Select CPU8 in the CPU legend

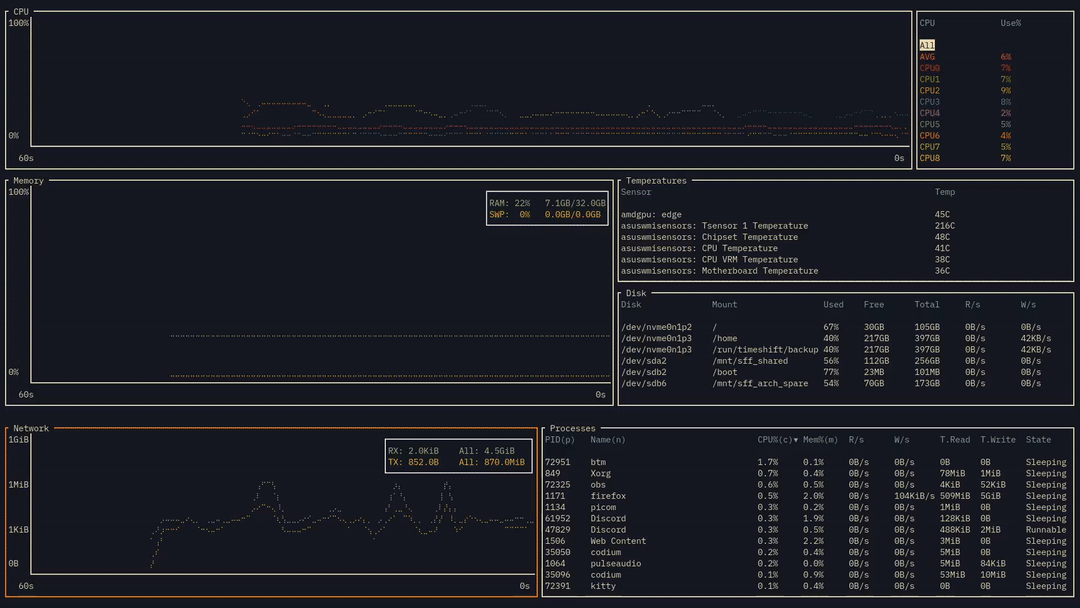965,158
